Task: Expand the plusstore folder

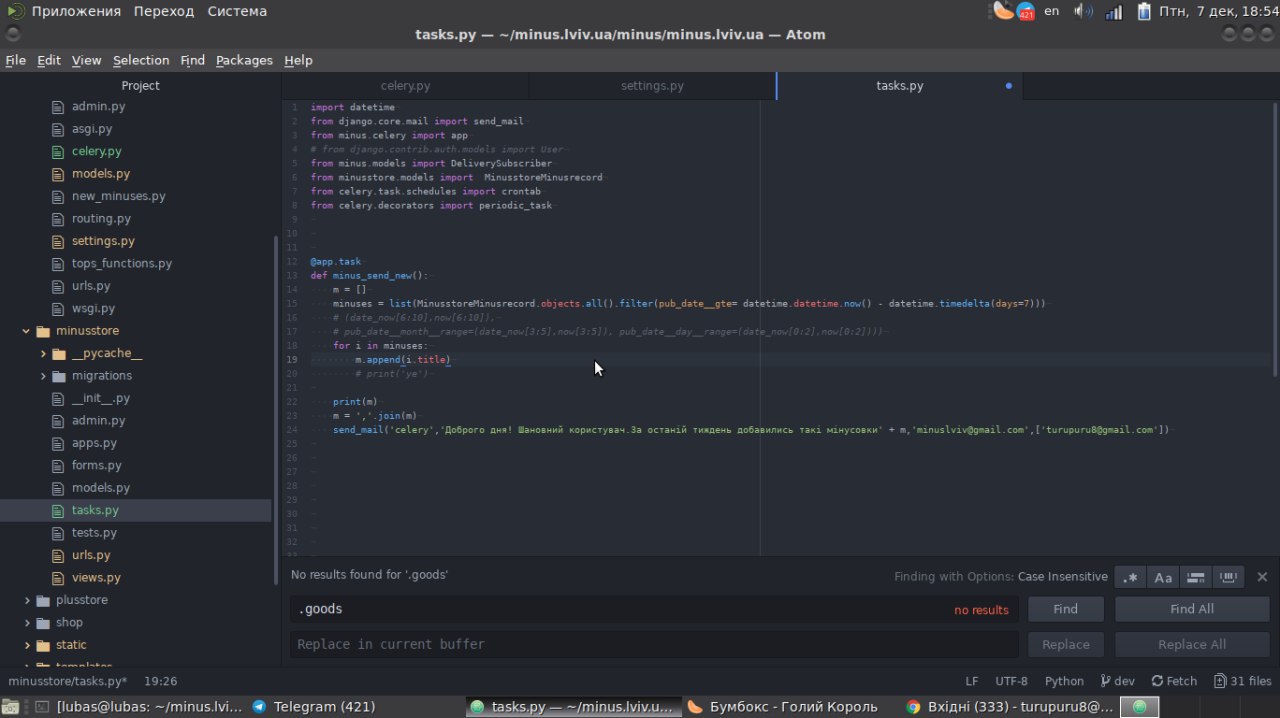Action: tap(27, 600)
